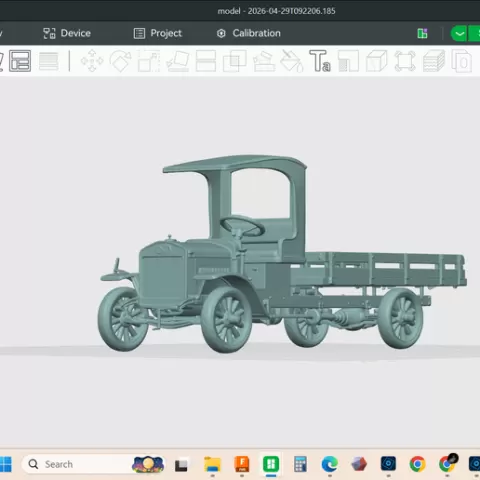The width and height of the screenshot is (480, 480).
Task: Select the Scale tool
Action: tap(149, 61)
